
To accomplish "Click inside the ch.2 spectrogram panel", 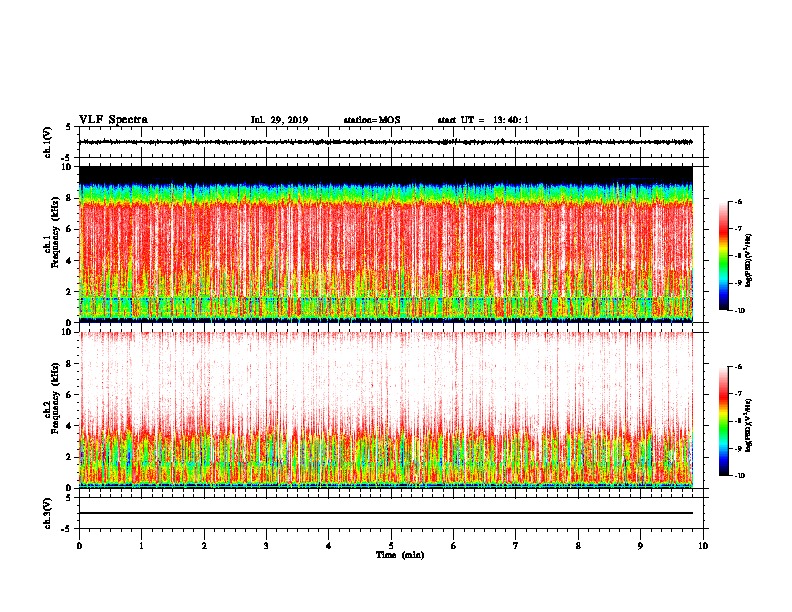I will [386, 410].
